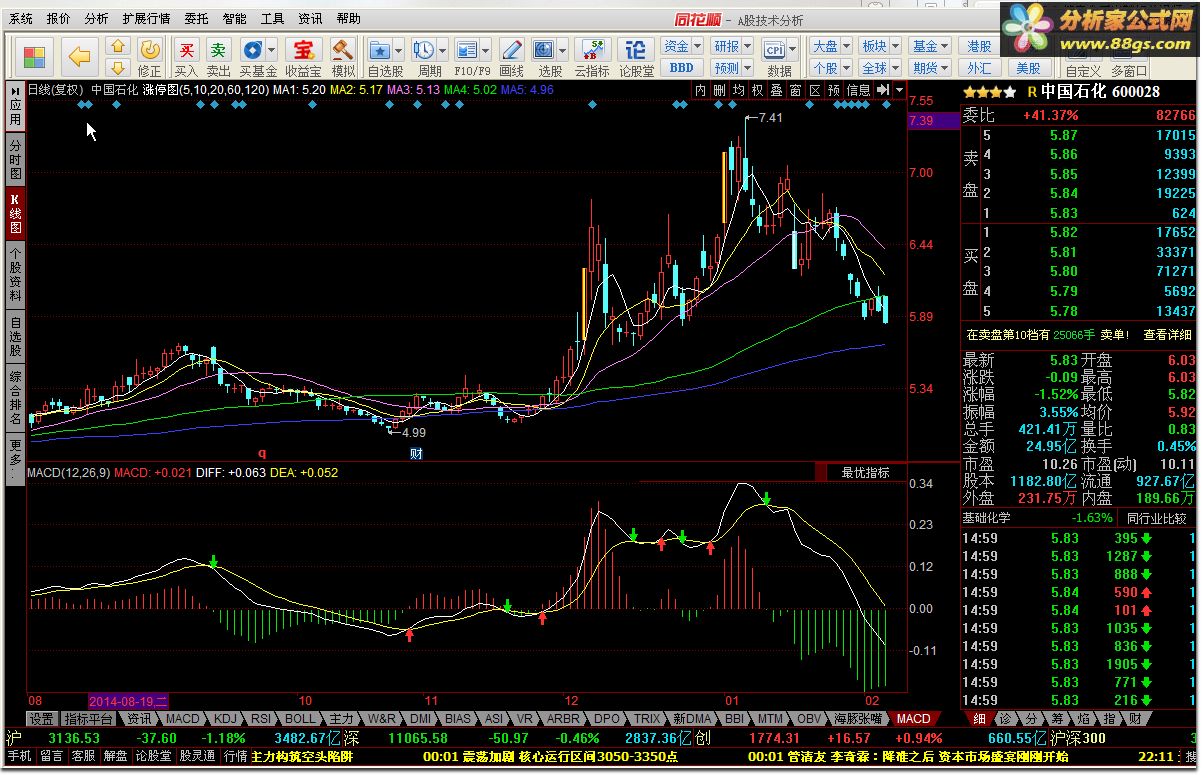Click 查看详细 link
Screen dimensions: 1202x775
coord(1168,335)
